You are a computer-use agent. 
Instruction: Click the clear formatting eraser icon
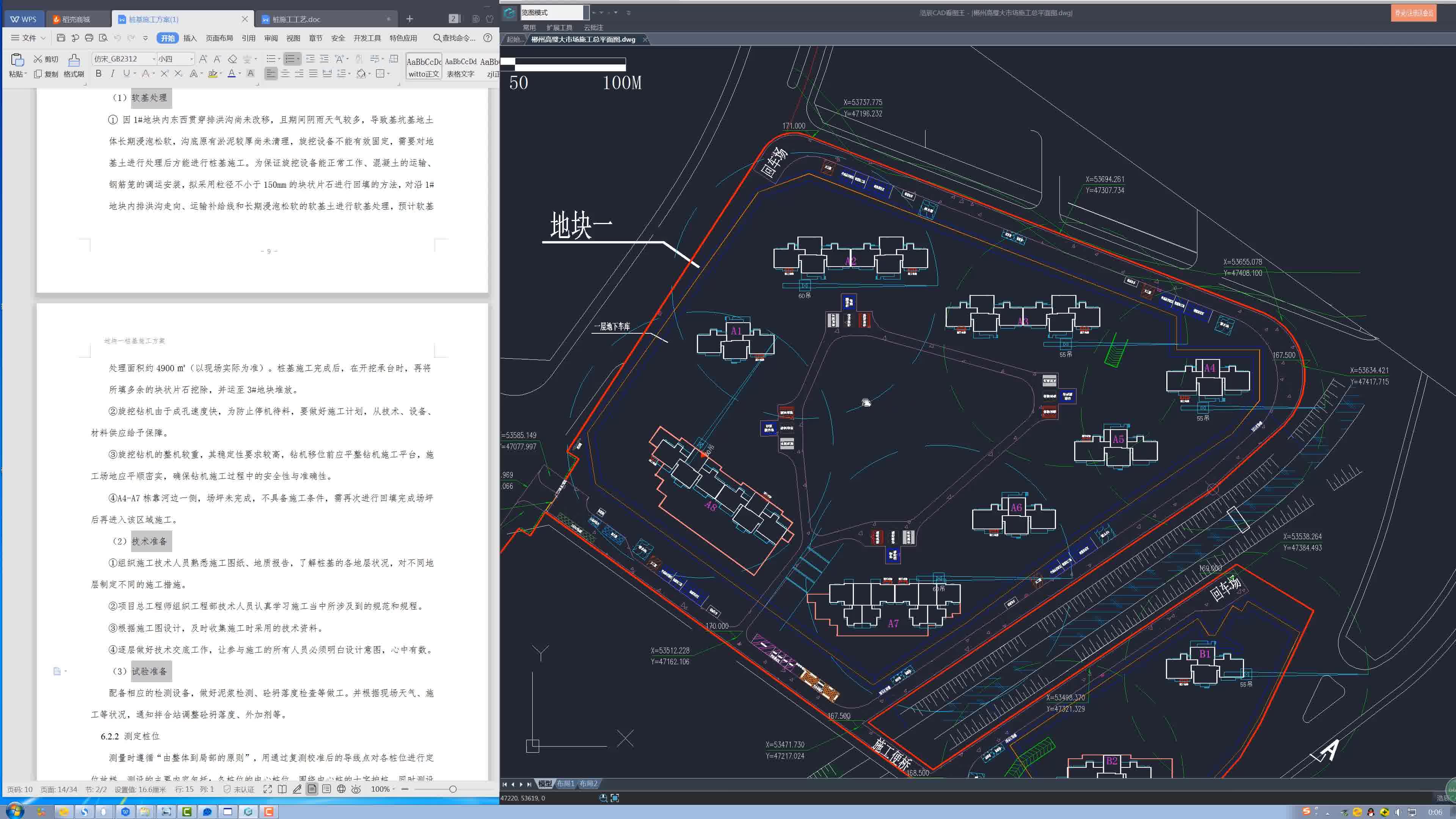click(x=232, y=59)
